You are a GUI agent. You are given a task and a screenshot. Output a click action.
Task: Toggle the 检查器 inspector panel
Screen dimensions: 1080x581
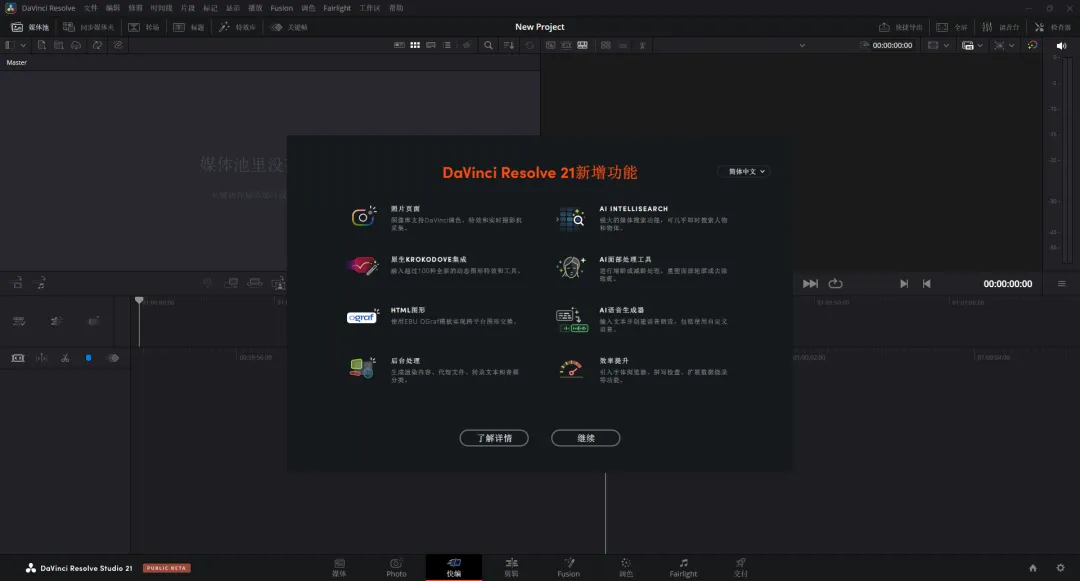point(1052,27)
